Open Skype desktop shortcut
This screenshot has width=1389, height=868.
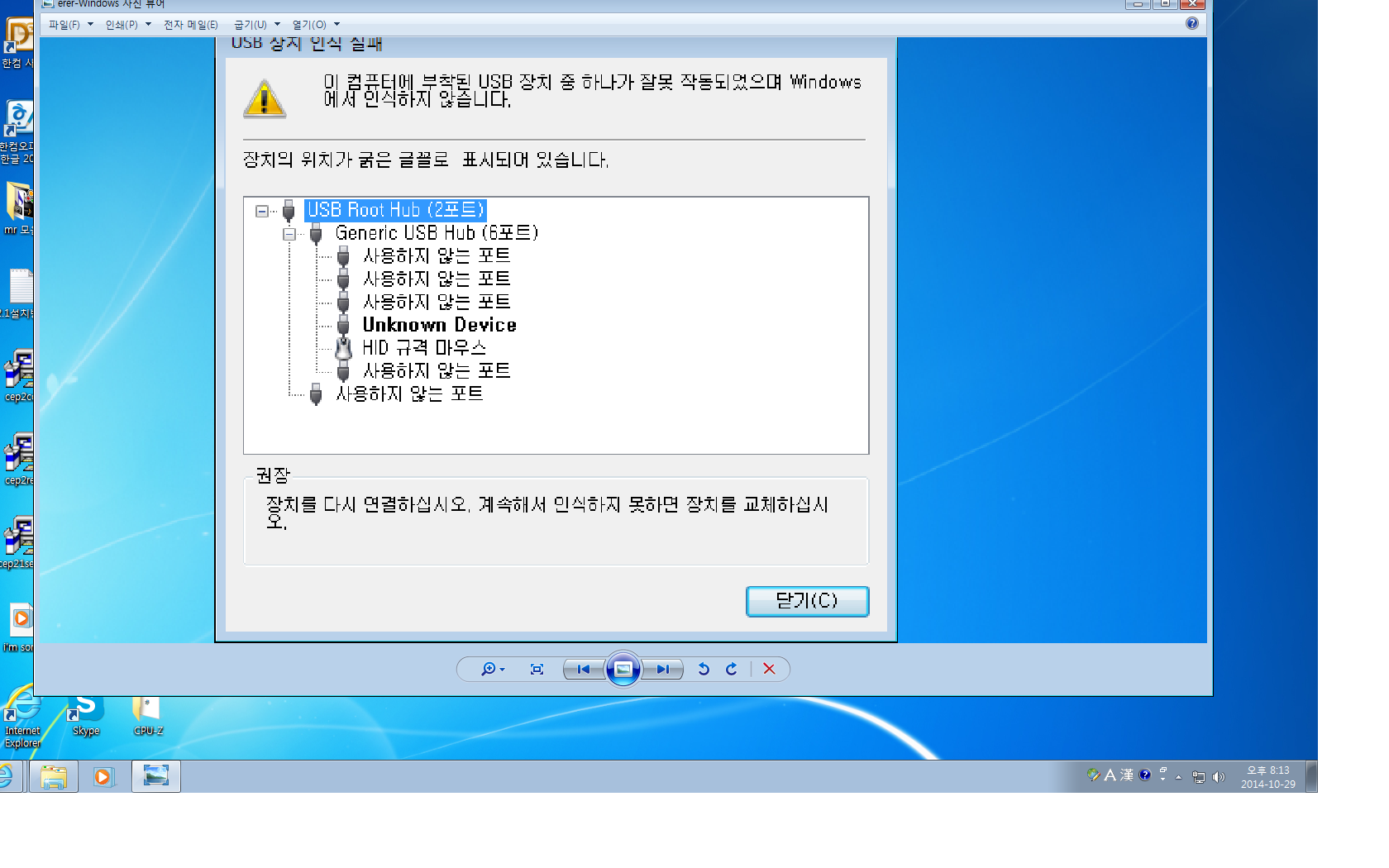point(86,716)
